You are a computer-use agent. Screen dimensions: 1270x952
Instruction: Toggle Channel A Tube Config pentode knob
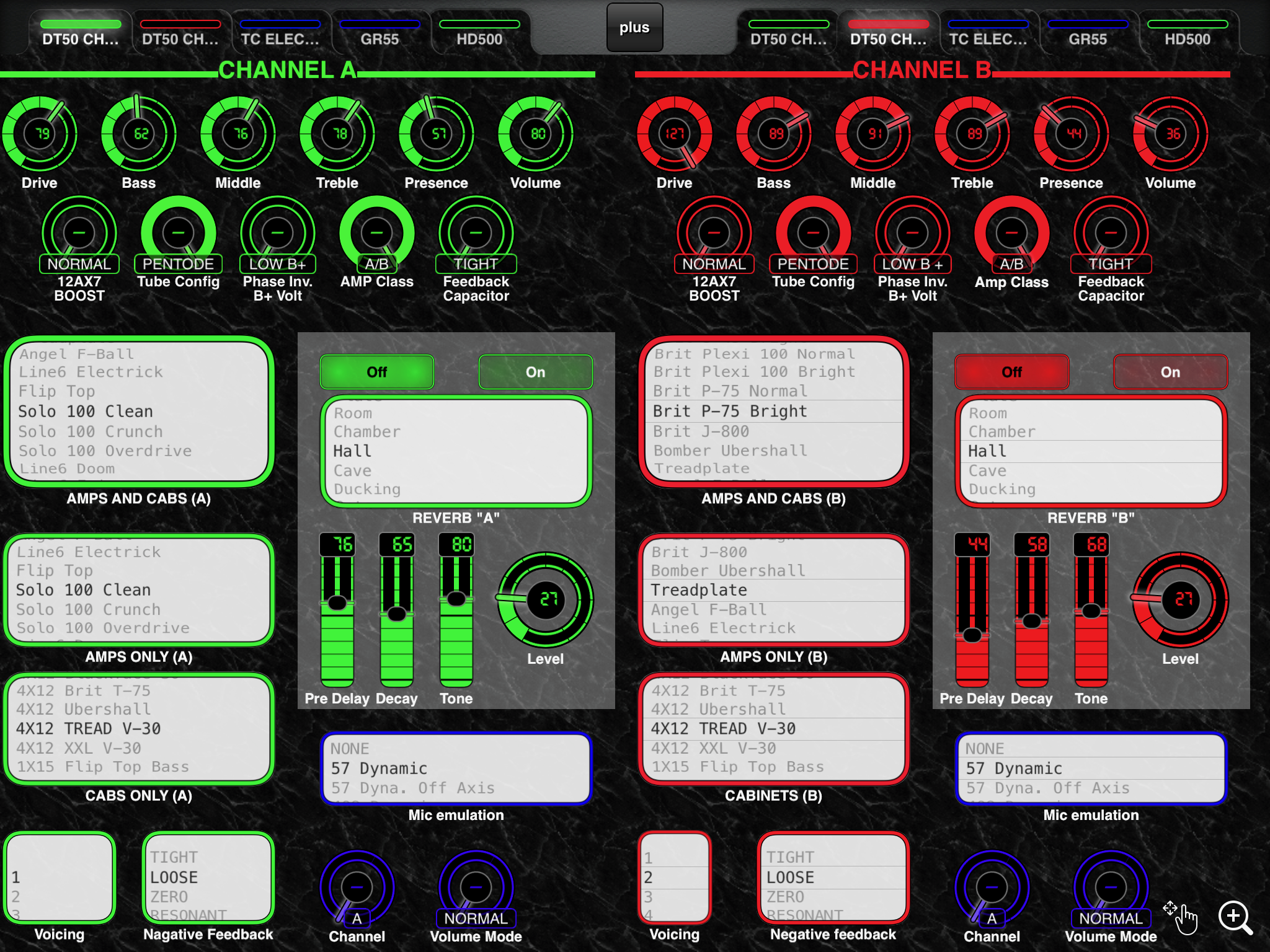click(179, 234)
